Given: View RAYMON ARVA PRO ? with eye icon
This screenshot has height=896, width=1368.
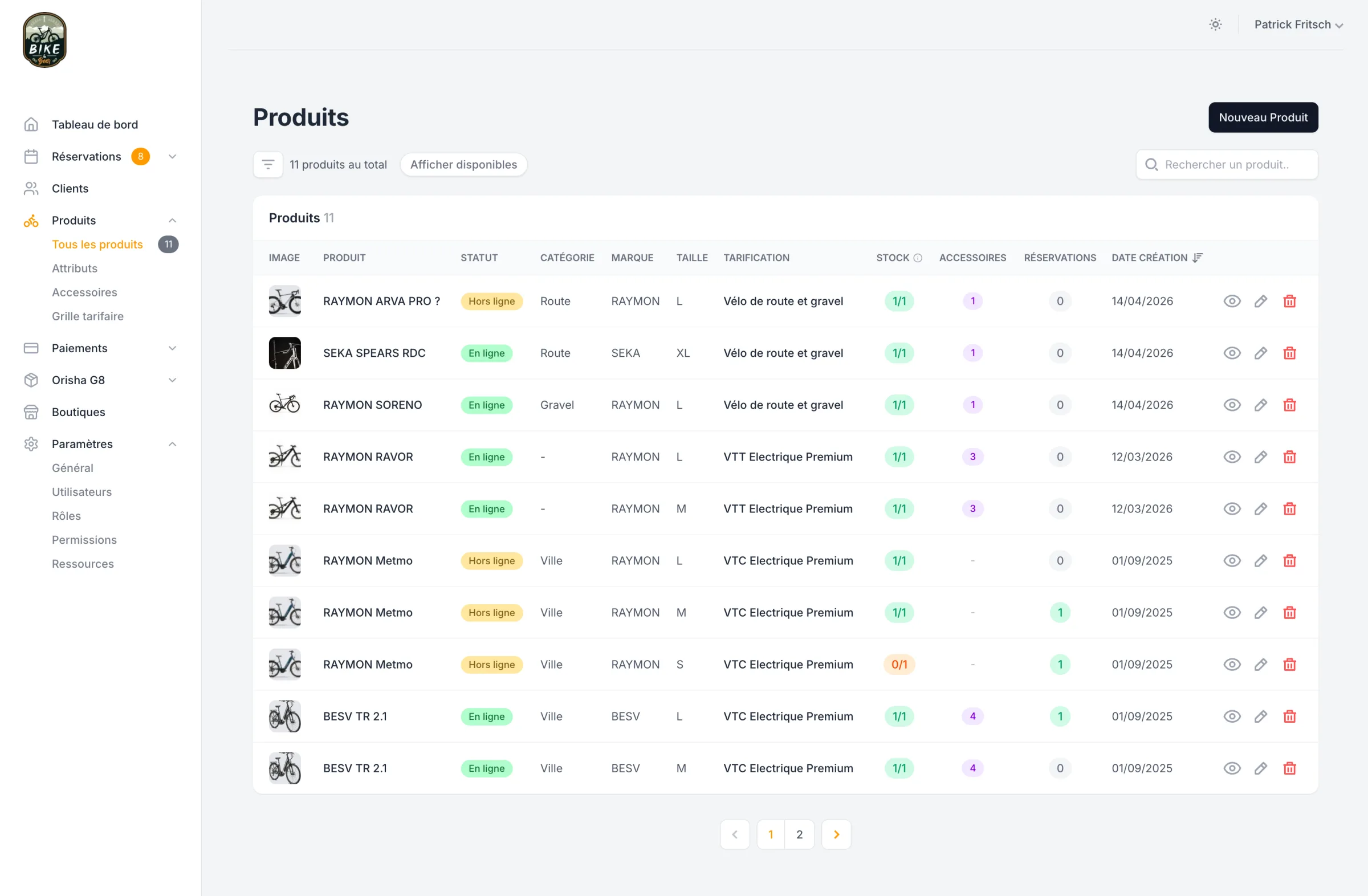Looking at the screenshot, I should click(x=1232, y=301).
